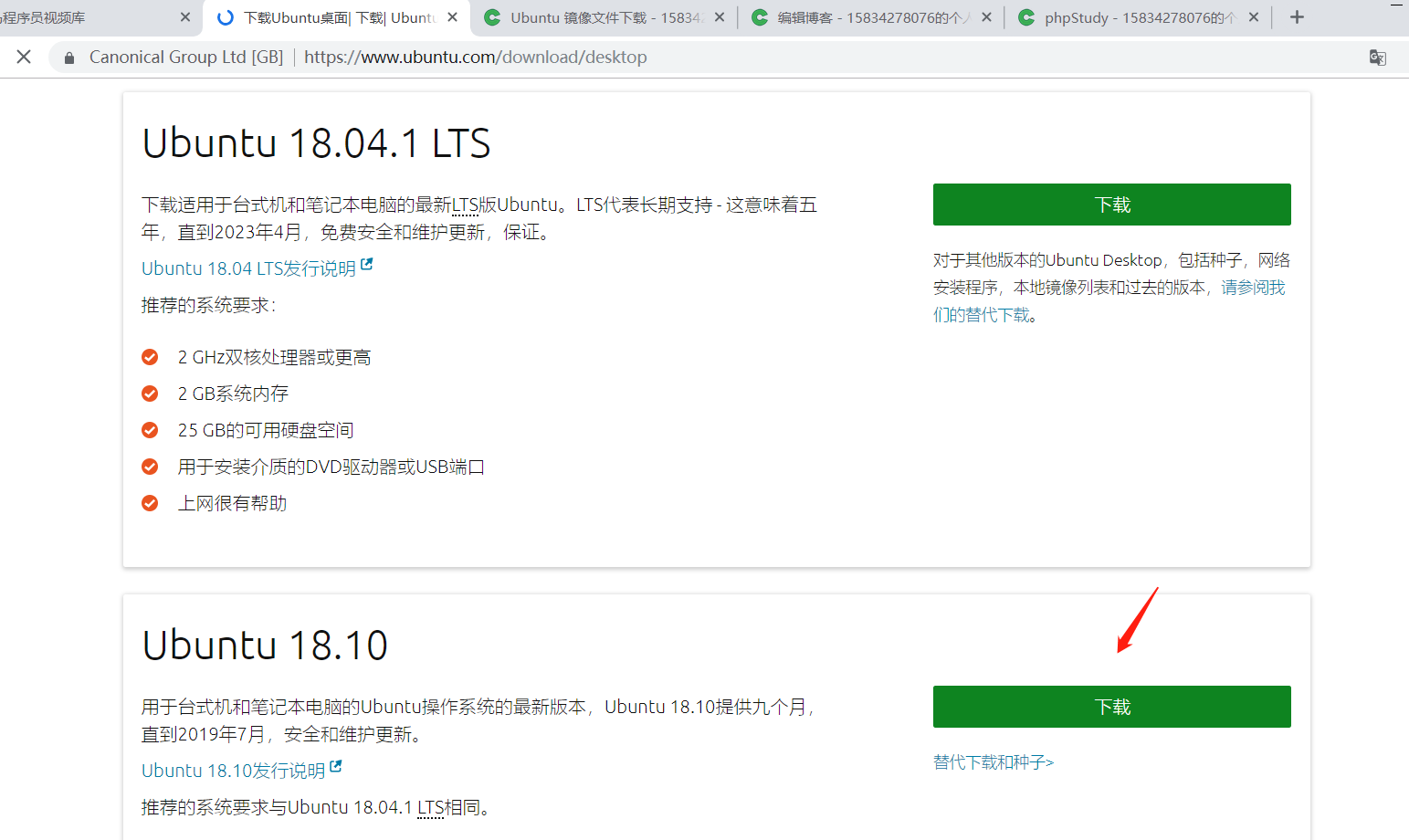Click the external link icon after 18.10发行说明

click(x=336, y=767)
